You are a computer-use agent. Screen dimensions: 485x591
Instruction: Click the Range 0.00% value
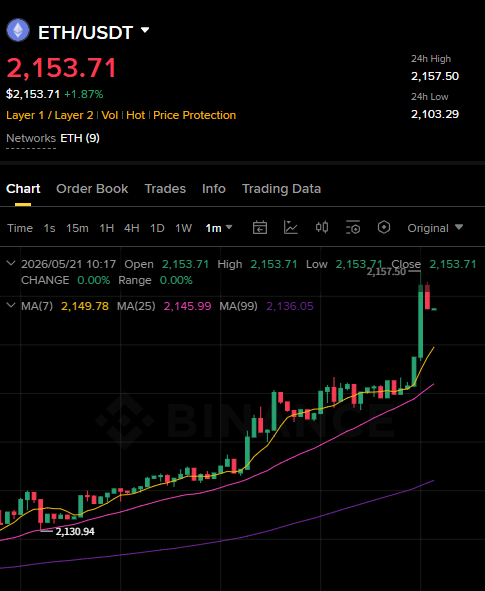pos(176,280)
